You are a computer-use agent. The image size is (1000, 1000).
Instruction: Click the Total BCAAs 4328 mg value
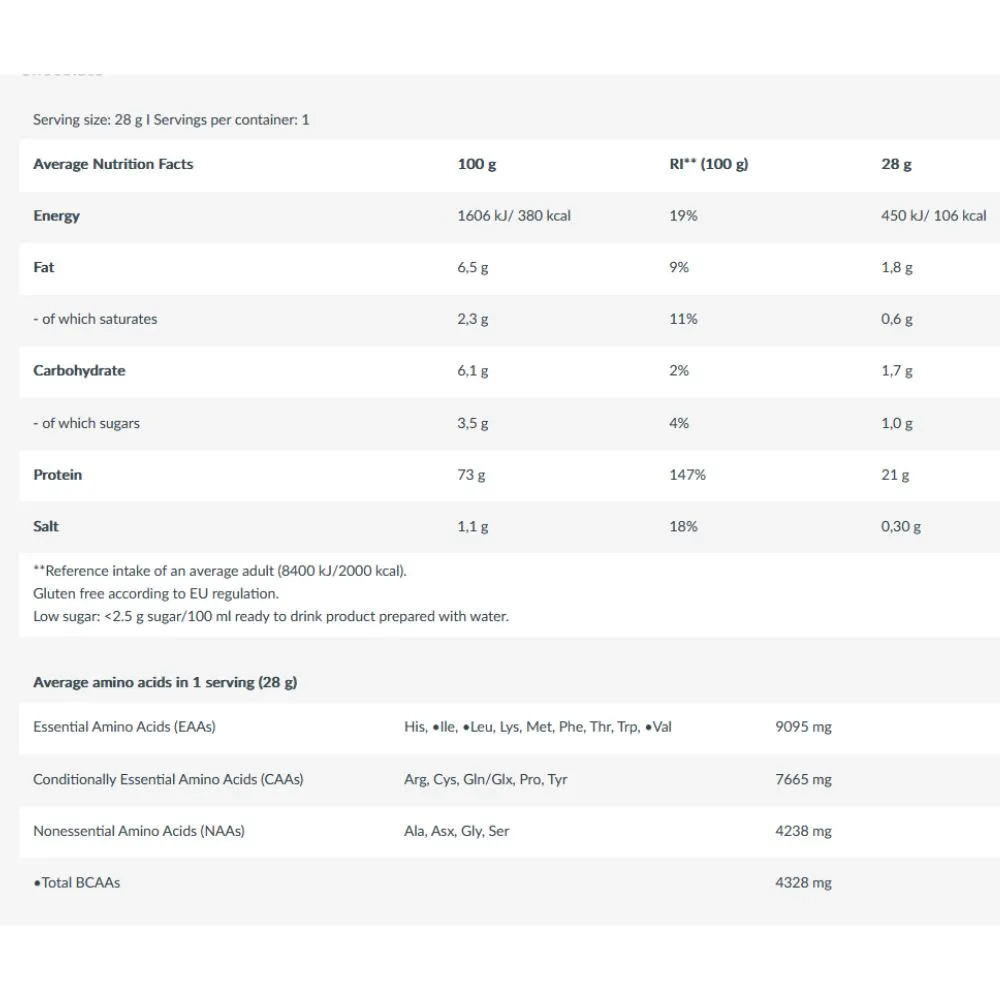tap(803, 883)
